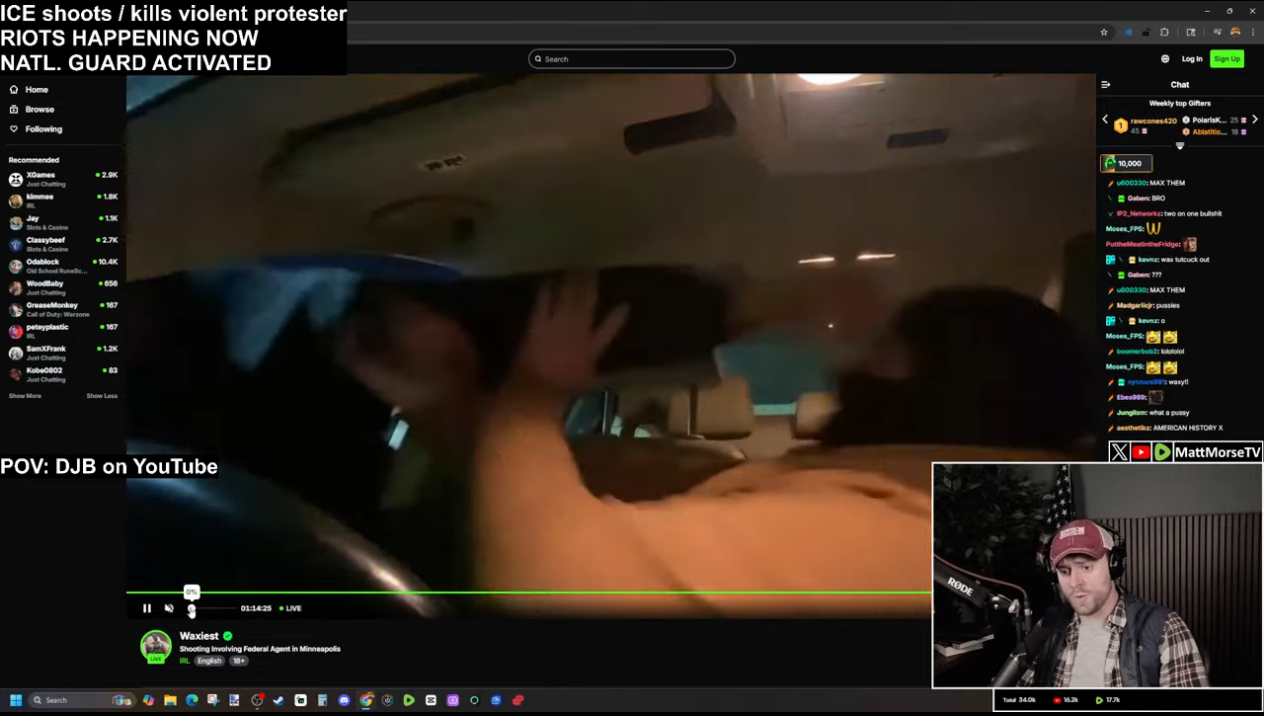Show previous weekly top gifters with left arrow
Image resolution: width=1264 pixels, height=716 pixels.
pos(1105,120)
